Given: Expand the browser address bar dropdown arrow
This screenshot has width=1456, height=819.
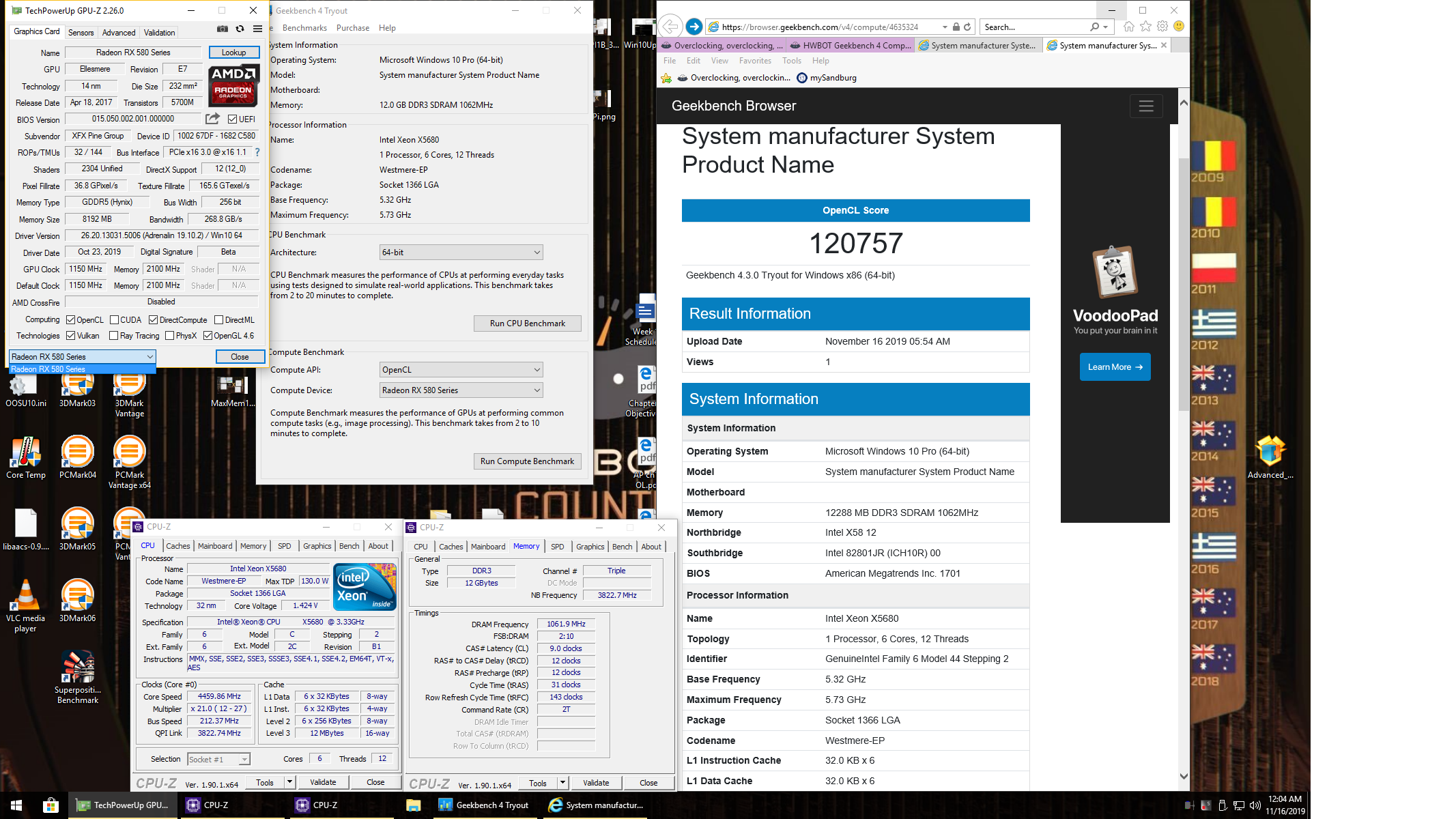Looking at the screenshot, I should pos(945,27).
